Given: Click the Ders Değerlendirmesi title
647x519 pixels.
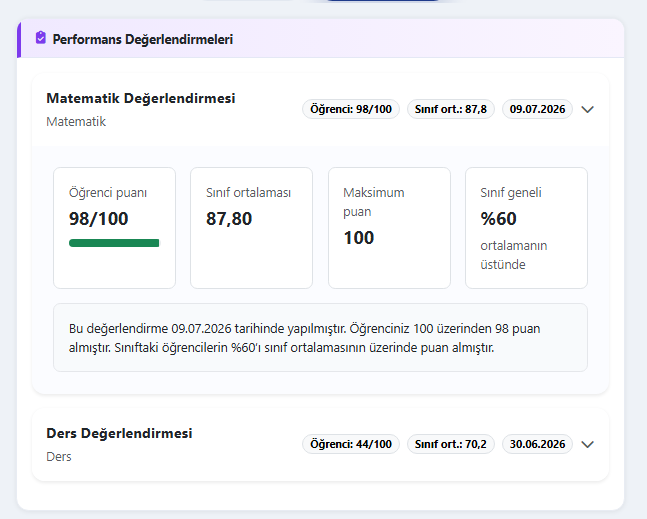Looking at the screenshot, I should (x=119, y=433).
